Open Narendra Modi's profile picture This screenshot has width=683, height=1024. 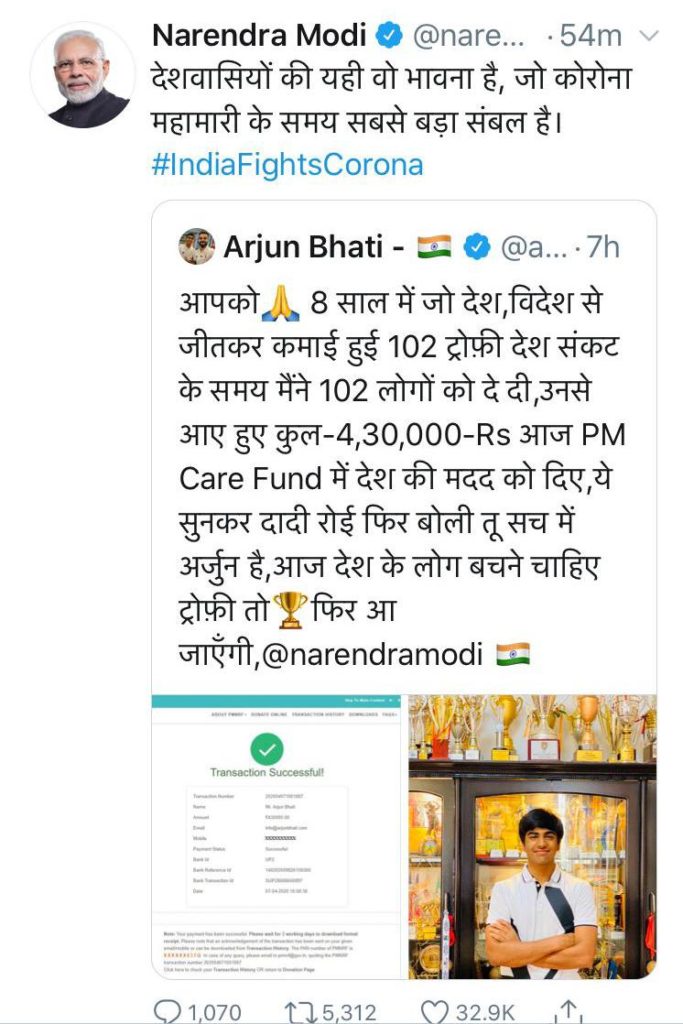click(83, 74)
